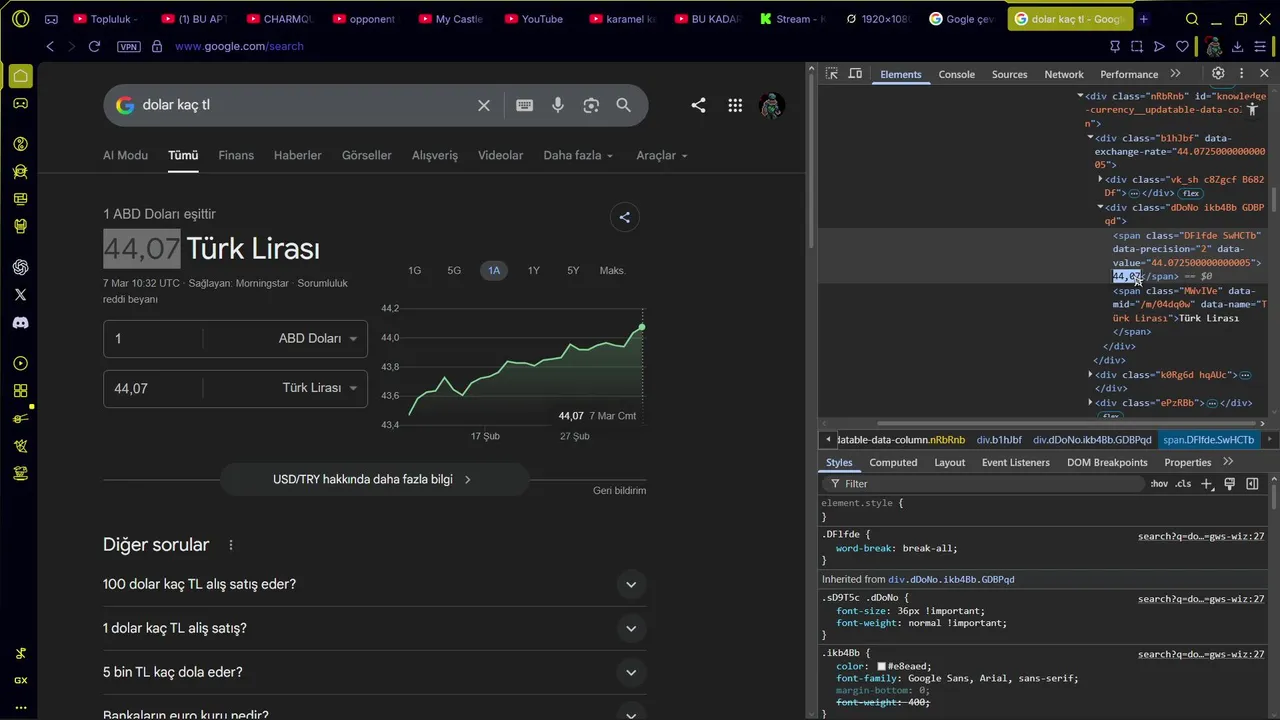The height and width of the screenshot is (720, 1280).
Task: Switch to the Haberler search tab
Action: (298, 155)
